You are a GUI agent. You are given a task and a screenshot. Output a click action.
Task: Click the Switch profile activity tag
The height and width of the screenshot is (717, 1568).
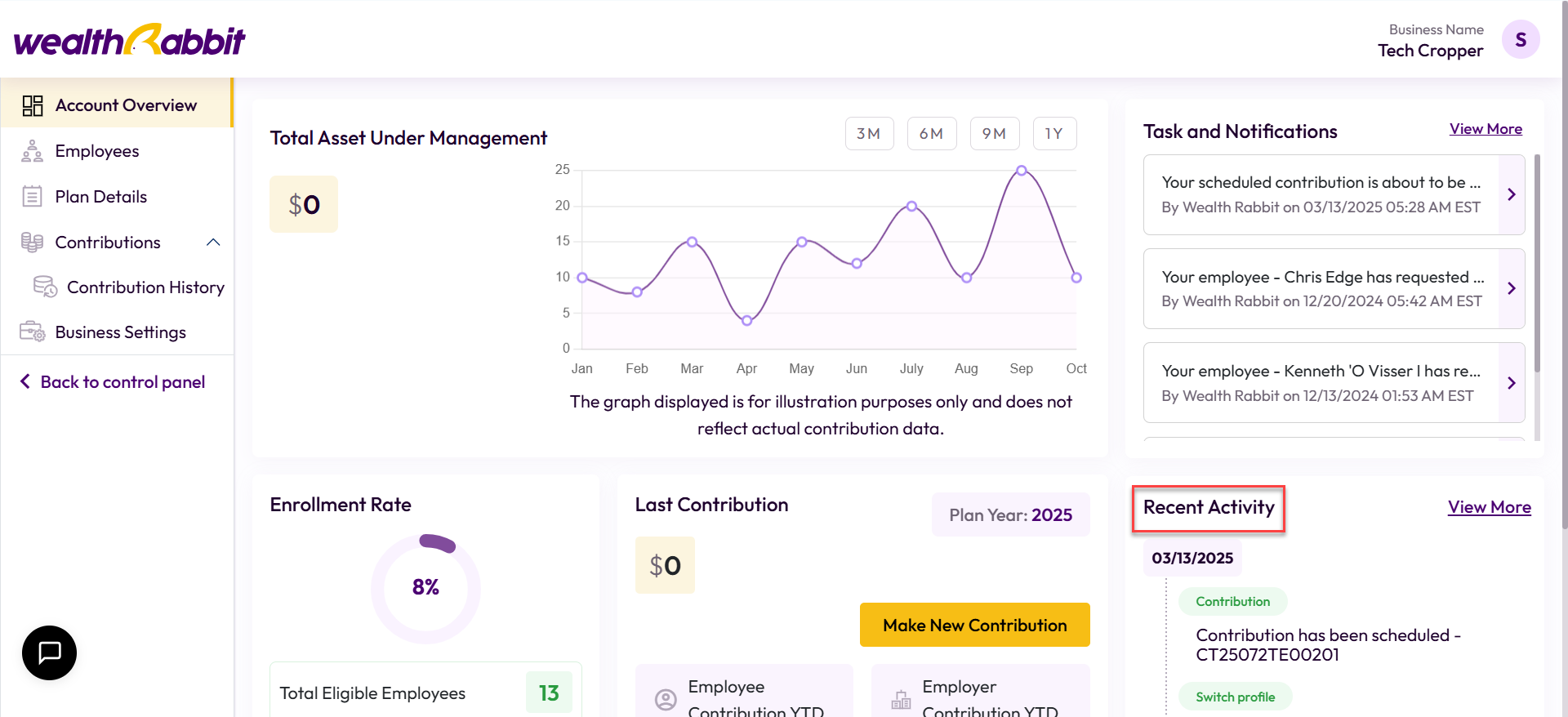point(1236,697)
